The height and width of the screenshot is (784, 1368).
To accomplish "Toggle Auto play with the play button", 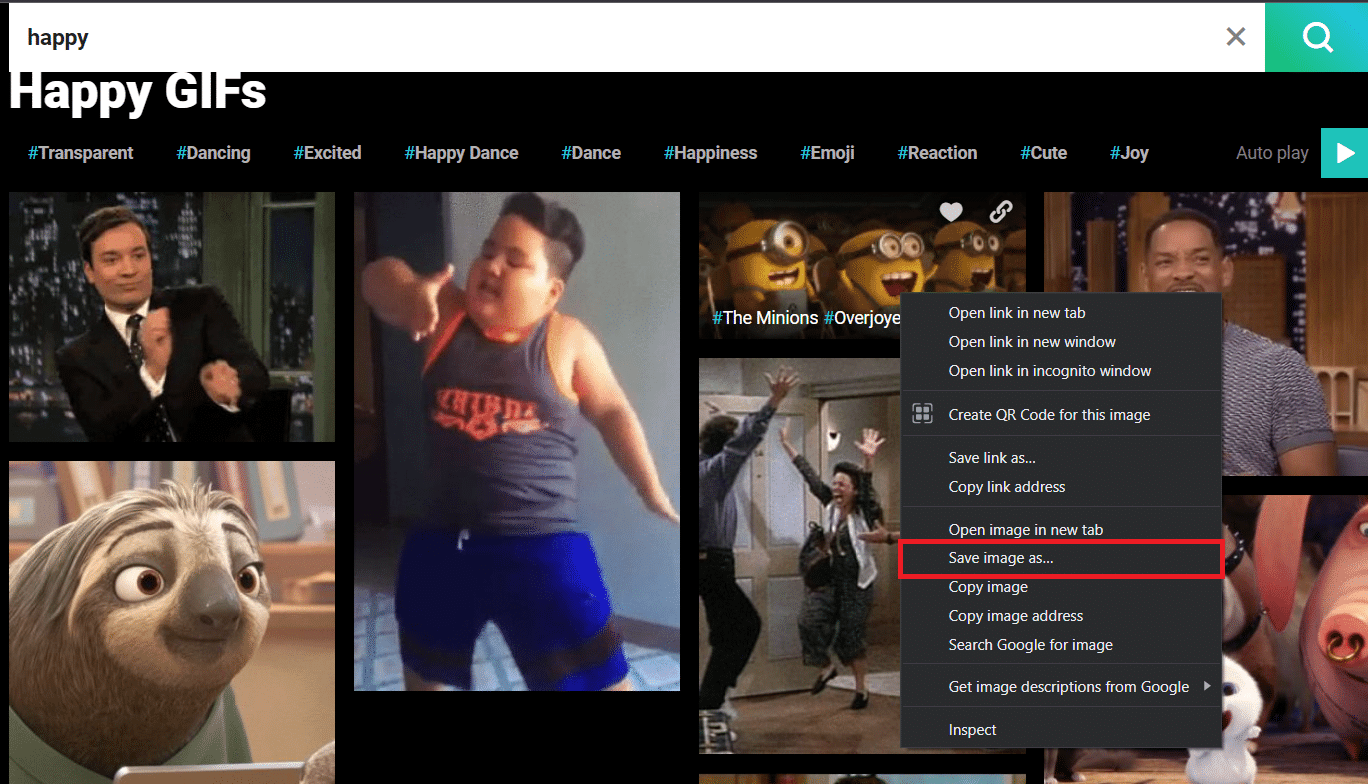I will click(x=1344, y=153).
